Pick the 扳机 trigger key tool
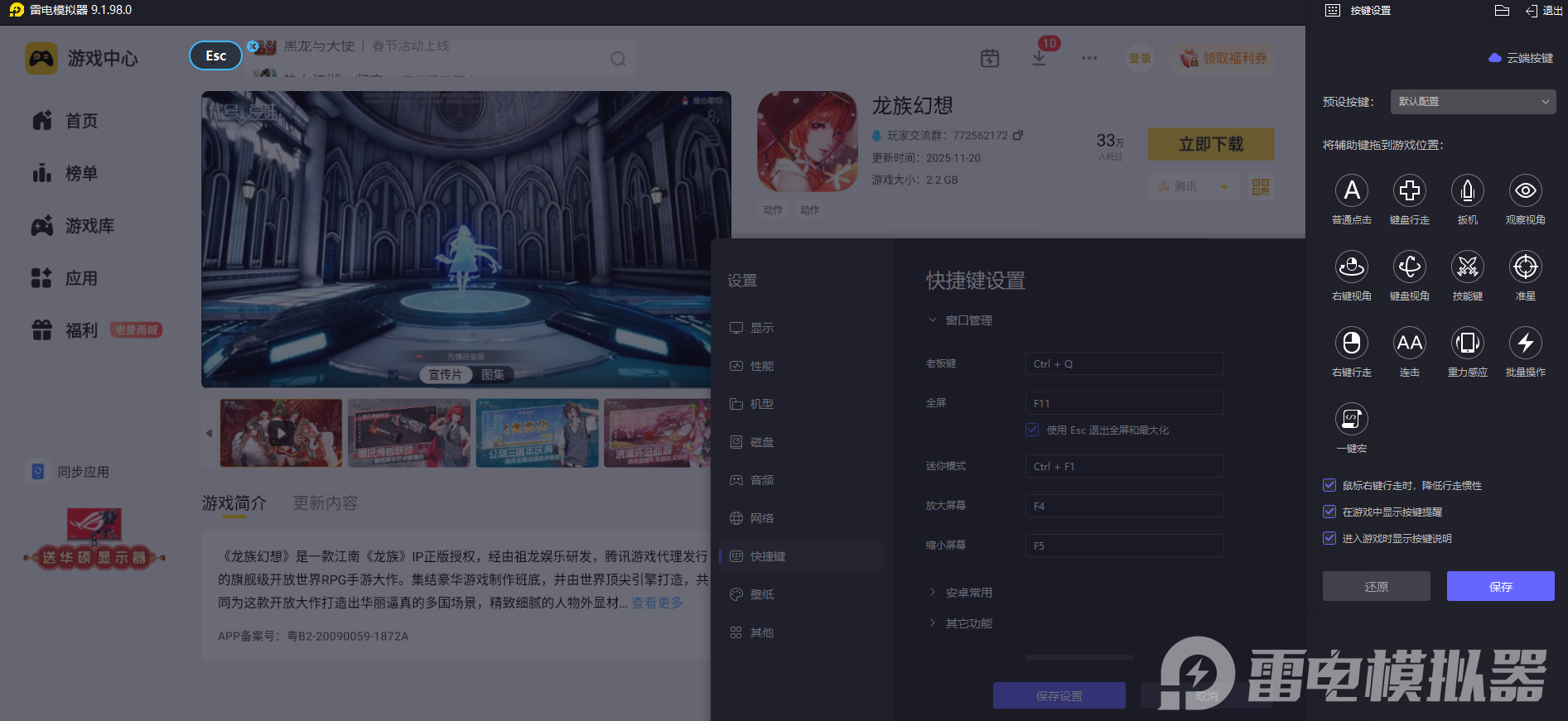Screen dimensions: 1568x721 [1468, 191]
